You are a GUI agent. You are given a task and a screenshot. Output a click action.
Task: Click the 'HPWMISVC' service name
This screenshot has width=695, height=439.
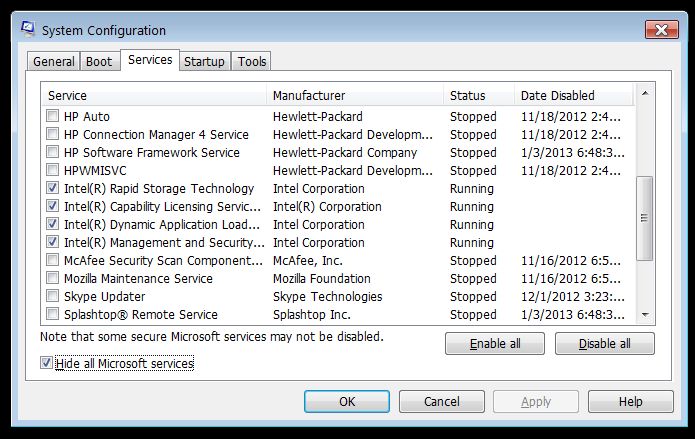95,171
